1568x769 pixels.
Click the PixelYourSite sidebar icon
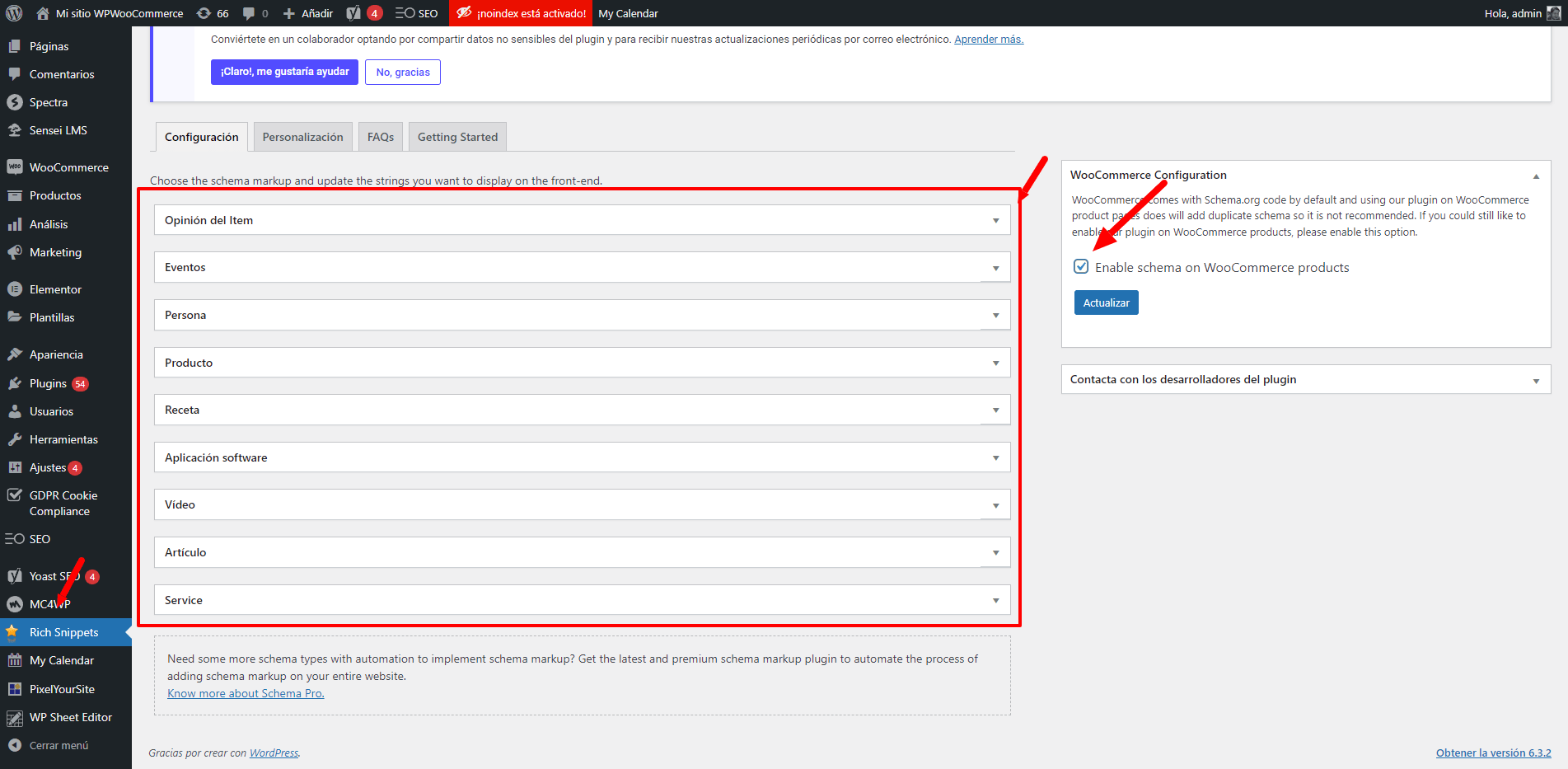(15, 689)
